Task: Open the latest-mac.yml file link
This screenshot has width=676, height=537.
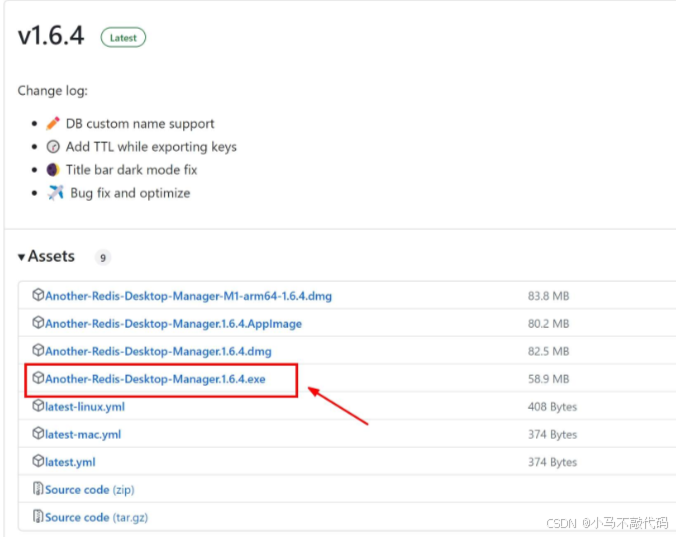Action: coord(83,434)
